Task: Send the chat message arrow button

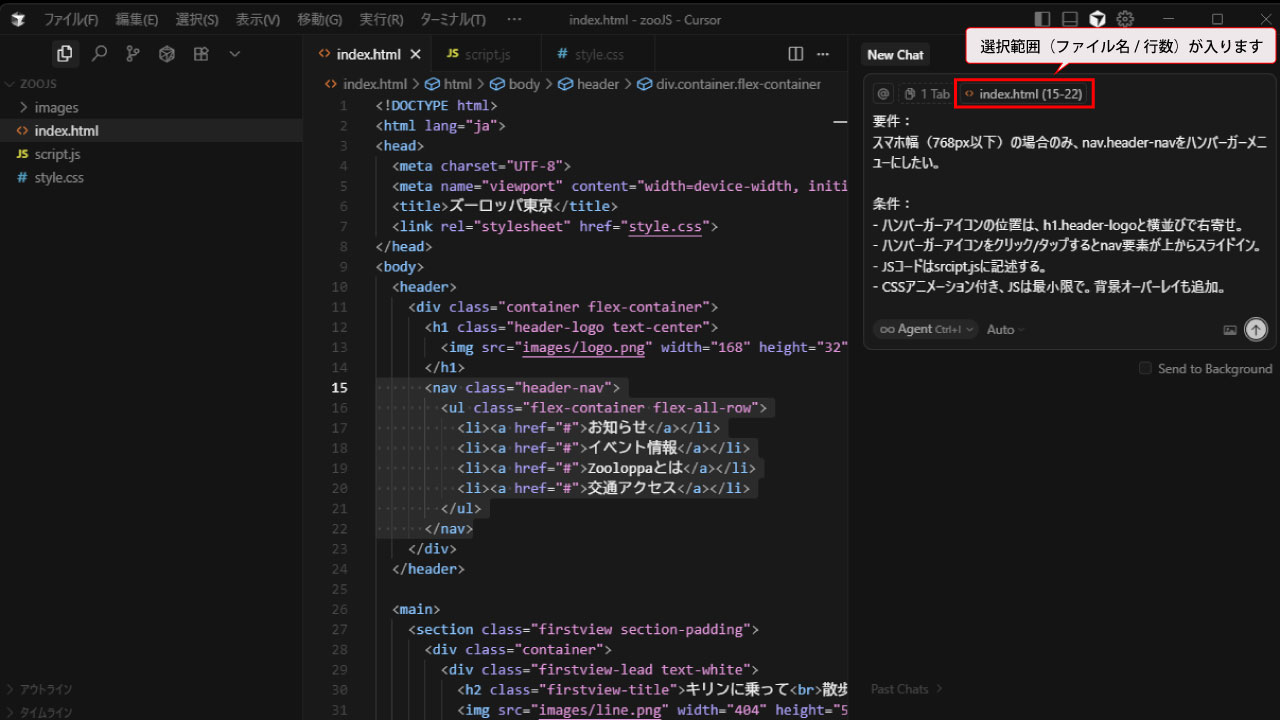Action: click(1256, 329)
